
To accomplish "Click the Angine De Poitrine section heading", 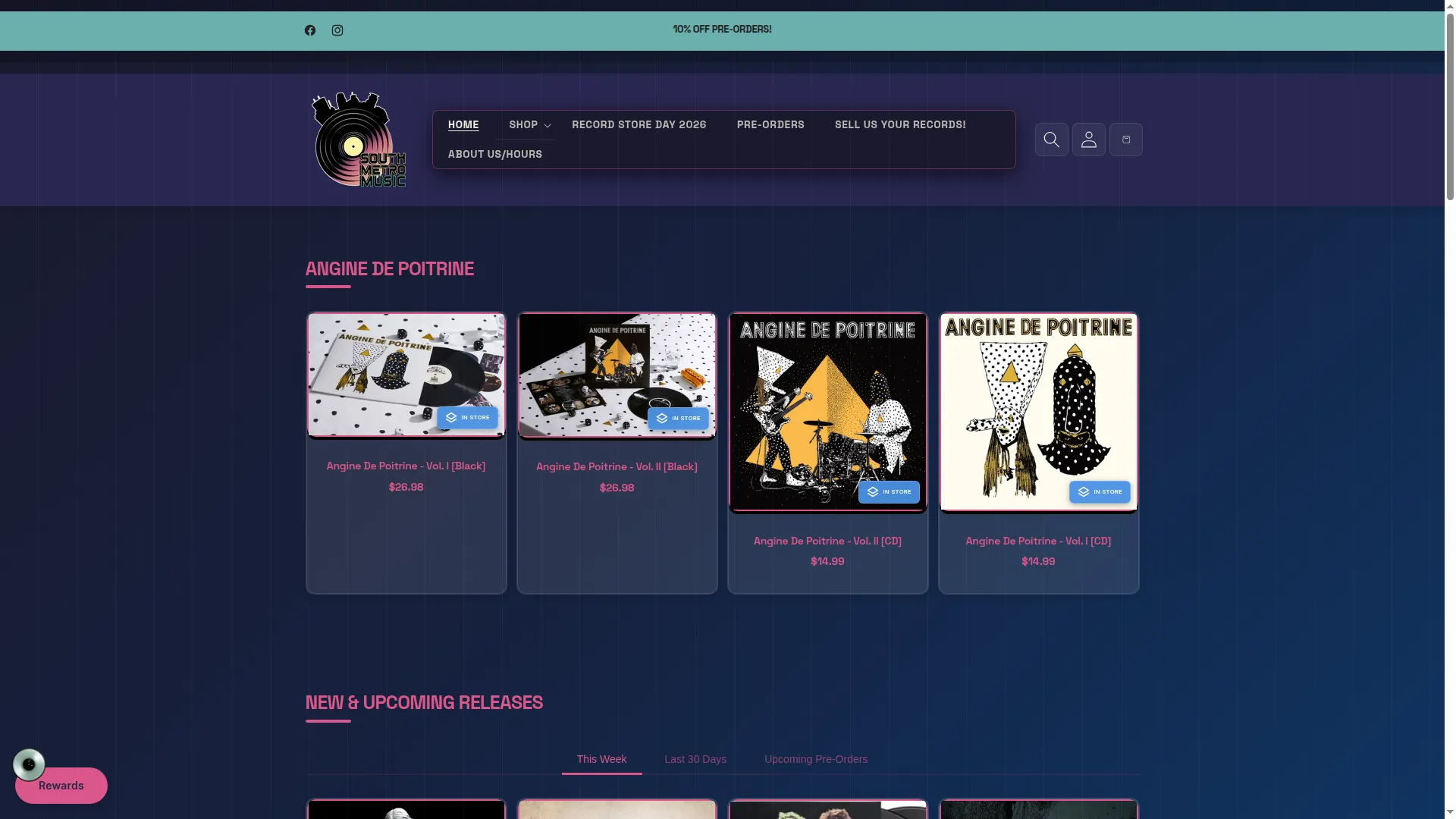I will 390,269.
